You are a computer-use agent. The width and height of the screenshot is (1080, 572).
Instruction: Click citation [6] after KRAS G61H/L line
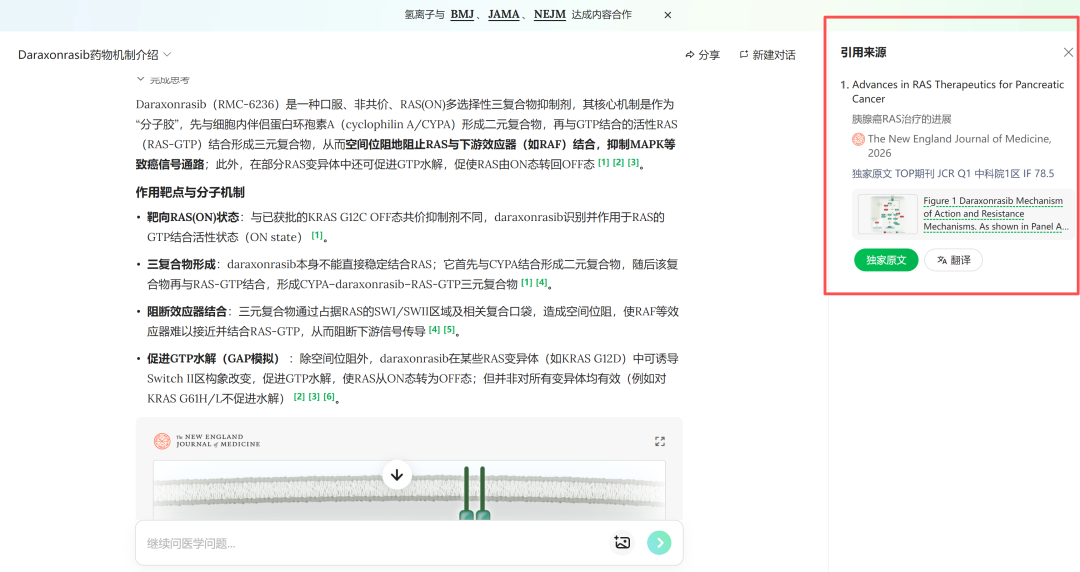tap(329, 397)
